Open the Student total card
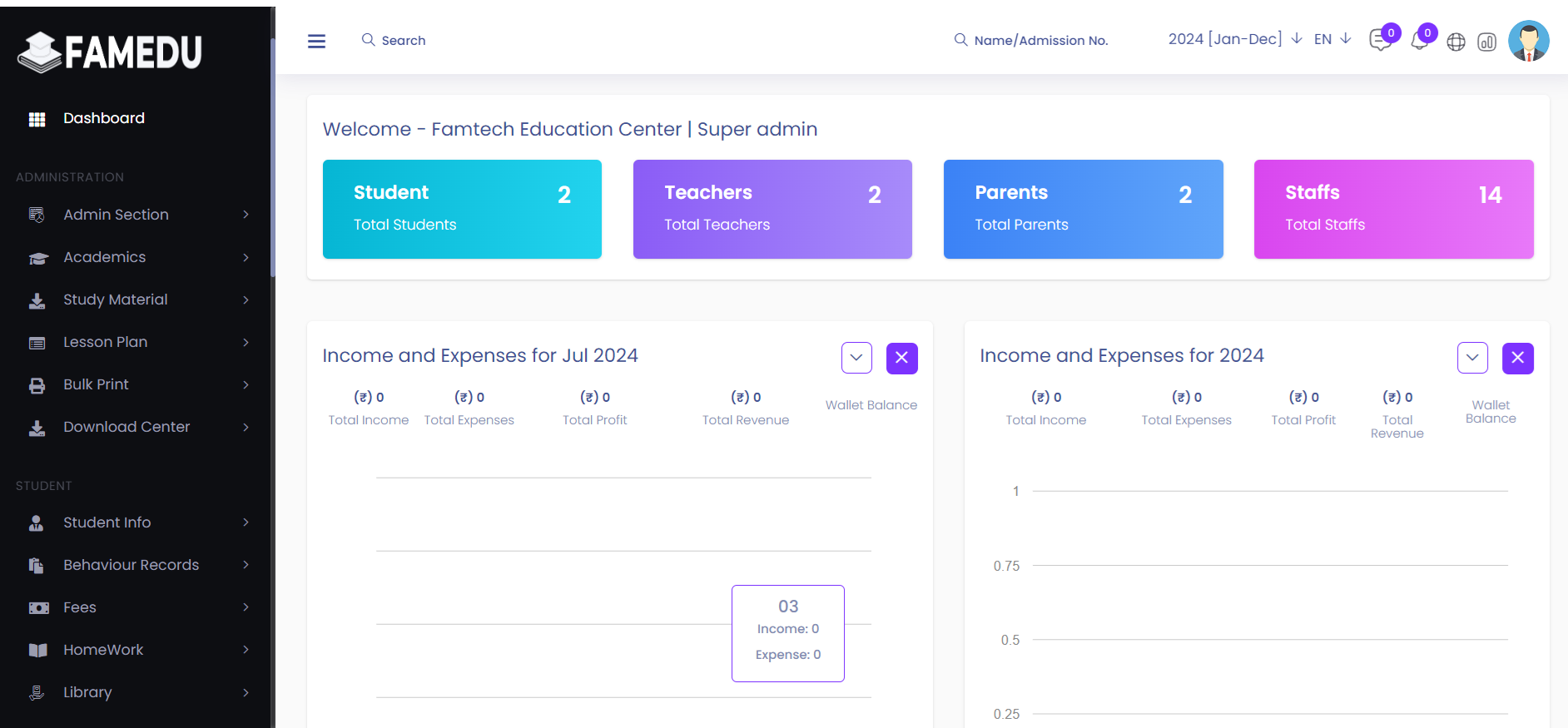1568x728 pixels. [462, 209]
